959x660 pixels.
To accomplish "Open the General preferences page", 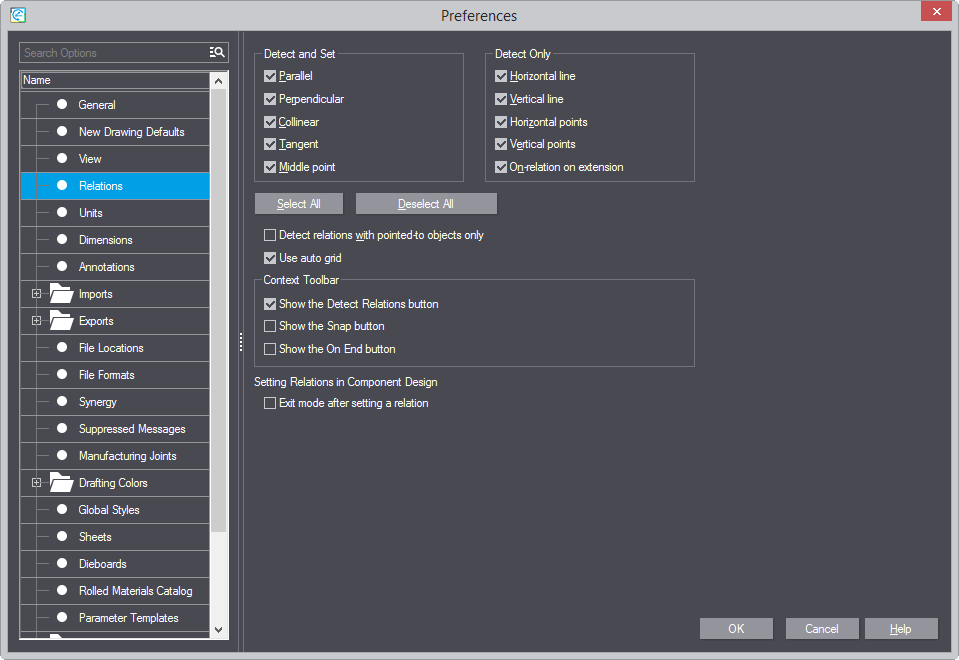I will click(115, 105).
